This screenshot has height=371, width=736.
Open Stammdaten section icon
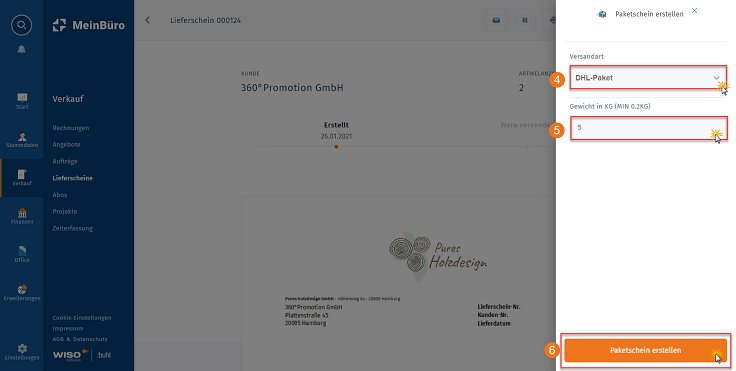pyautogui.click(x=22, y=140)
